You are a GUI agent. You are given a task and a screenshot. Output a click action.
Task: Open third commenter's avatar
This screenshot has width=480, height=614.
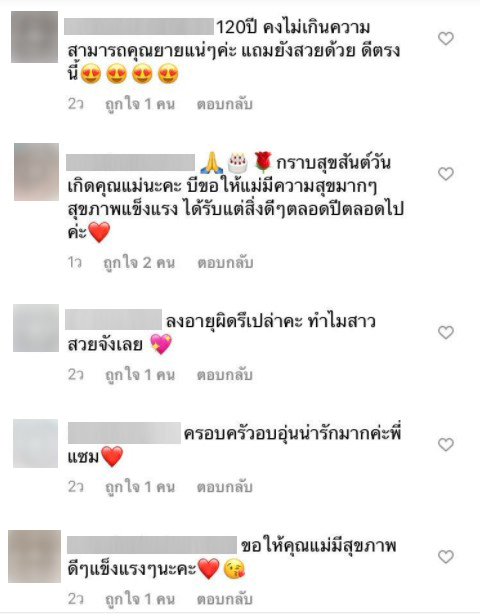tap(36, 328)
